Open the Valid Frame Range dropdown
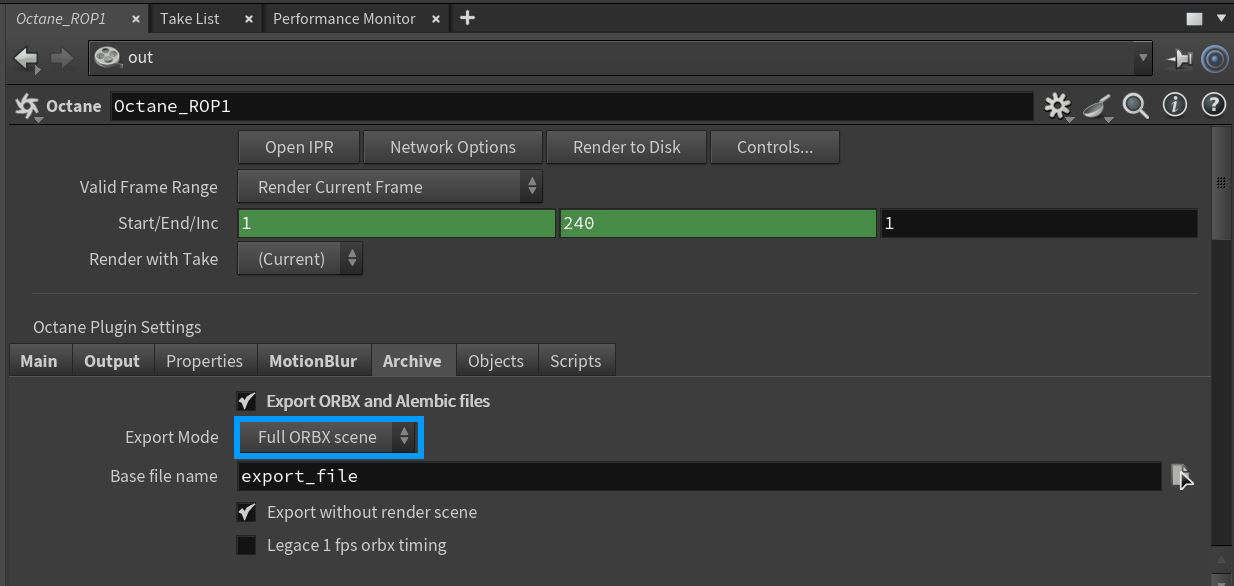Viewport: 1234px width, 586px height. pyautogui.click(x=390, y=187)
